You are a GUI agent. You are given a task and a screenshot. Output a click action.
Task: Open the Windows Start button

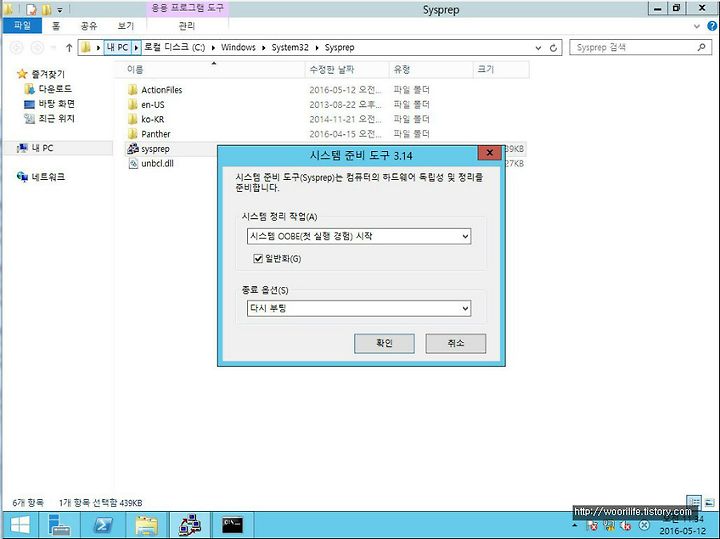20,525
